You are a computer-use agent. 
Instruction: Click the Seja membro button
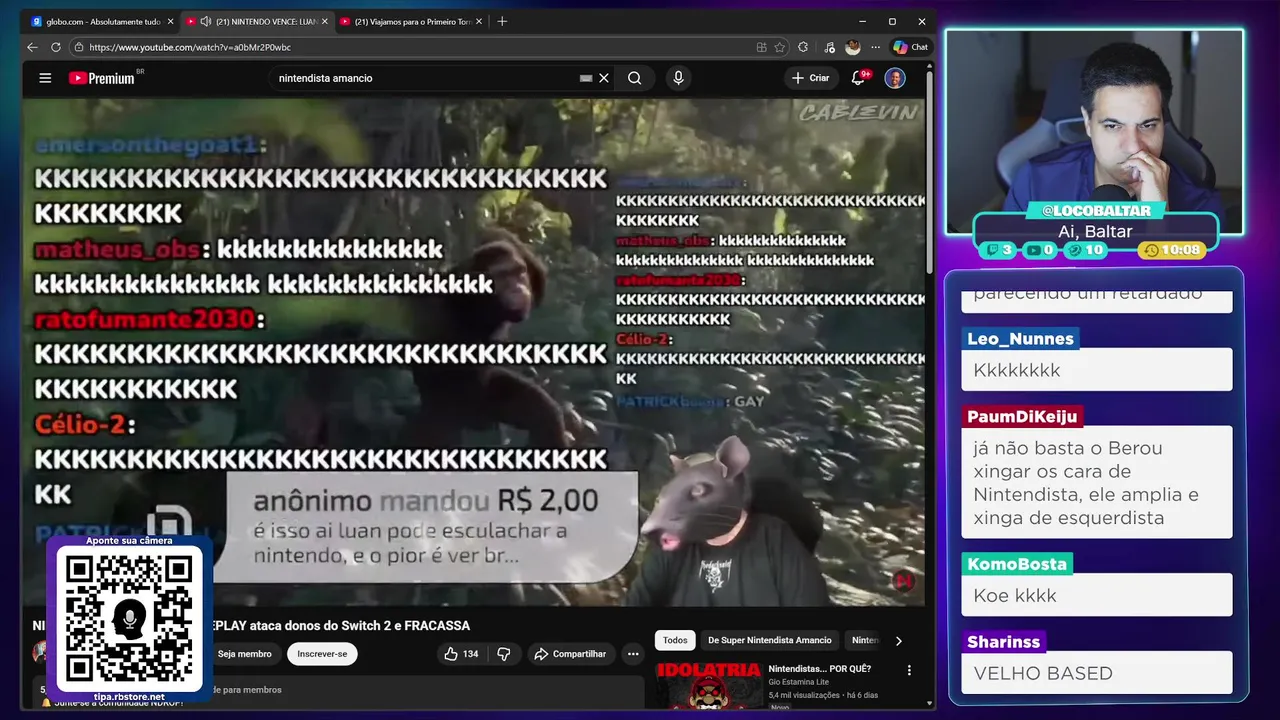[245, 654]
